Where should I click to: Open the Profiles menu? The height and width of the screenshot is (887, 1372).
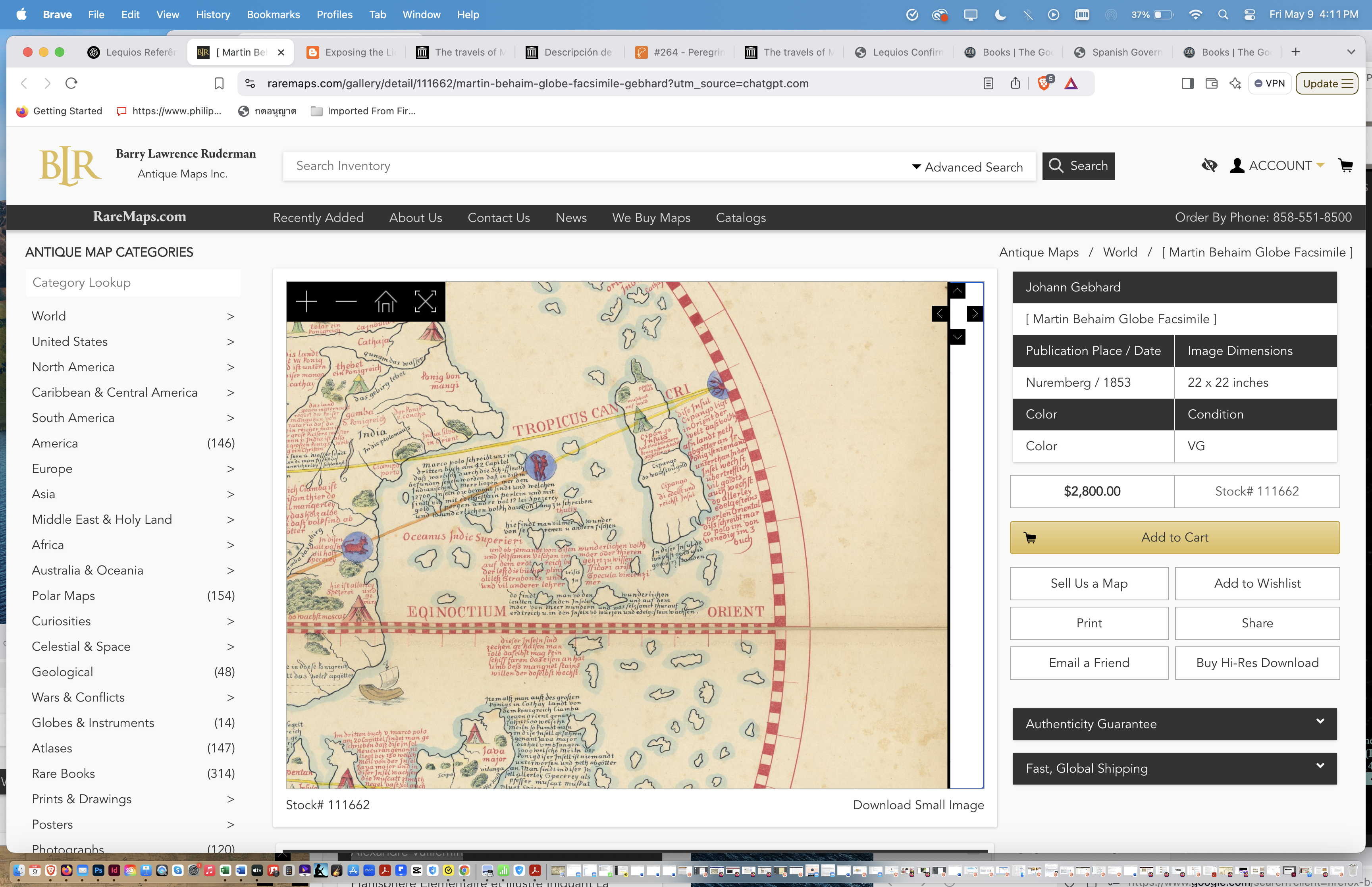point(334,14)
